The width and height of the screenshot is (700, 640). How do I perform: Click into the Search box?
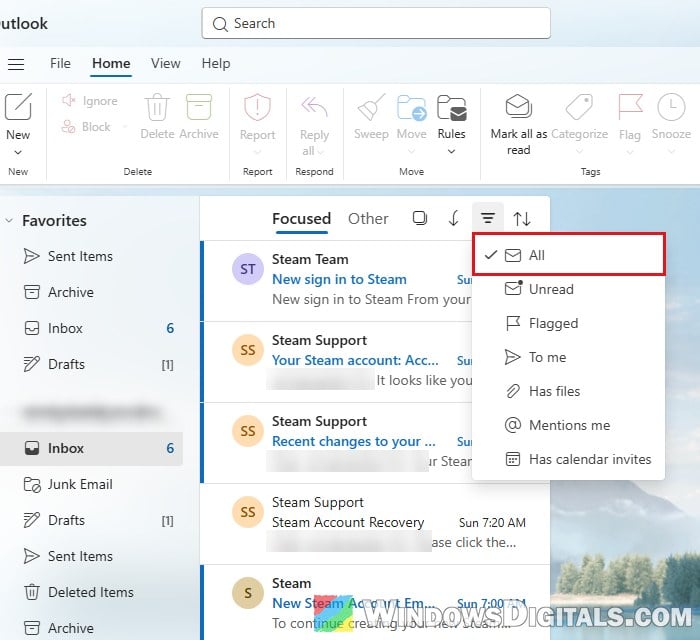(x=376, y=23)
